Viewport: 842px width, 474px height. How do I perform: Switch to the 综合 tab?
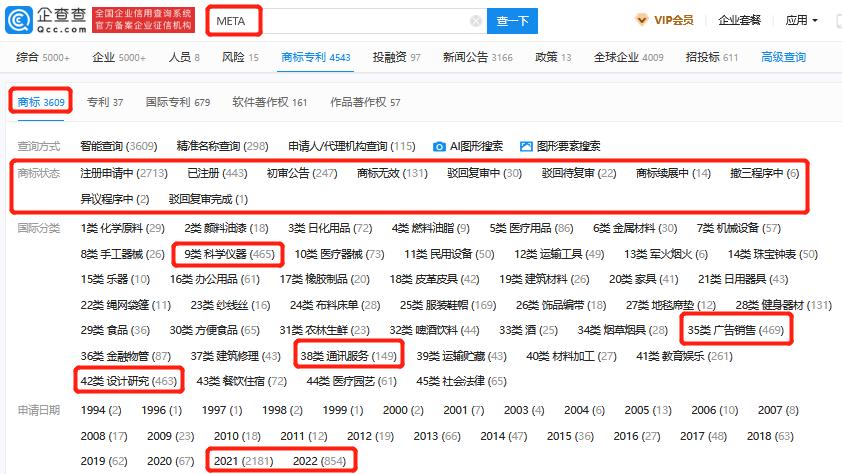[42, 57]
